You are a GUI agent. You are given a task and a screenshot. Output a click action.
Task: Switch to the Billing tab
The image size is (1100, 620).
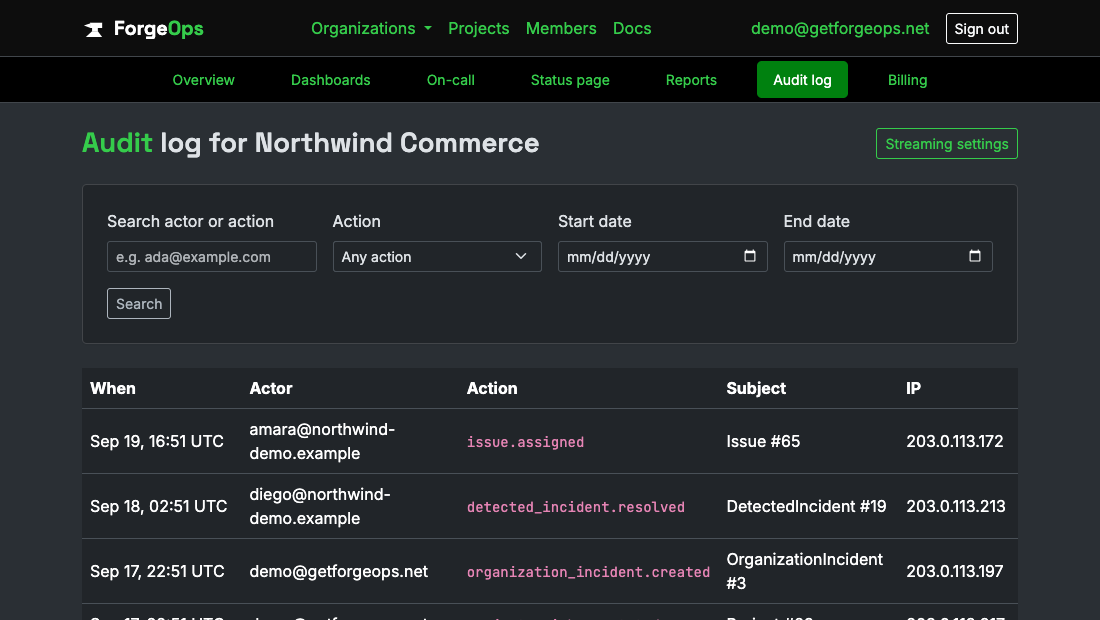coord(907,80)
